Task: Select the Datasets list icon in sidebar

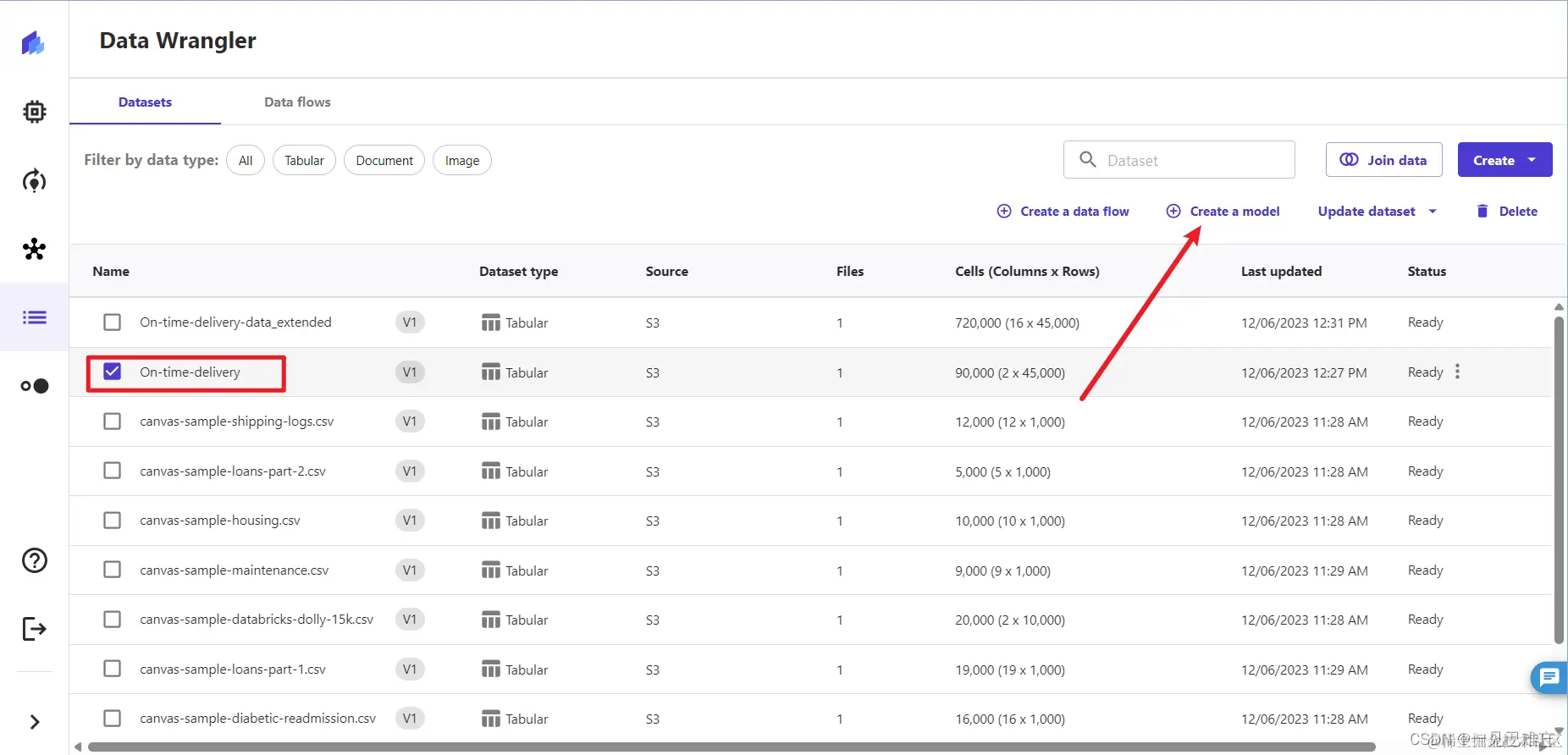Action: [x=34, y=317]
